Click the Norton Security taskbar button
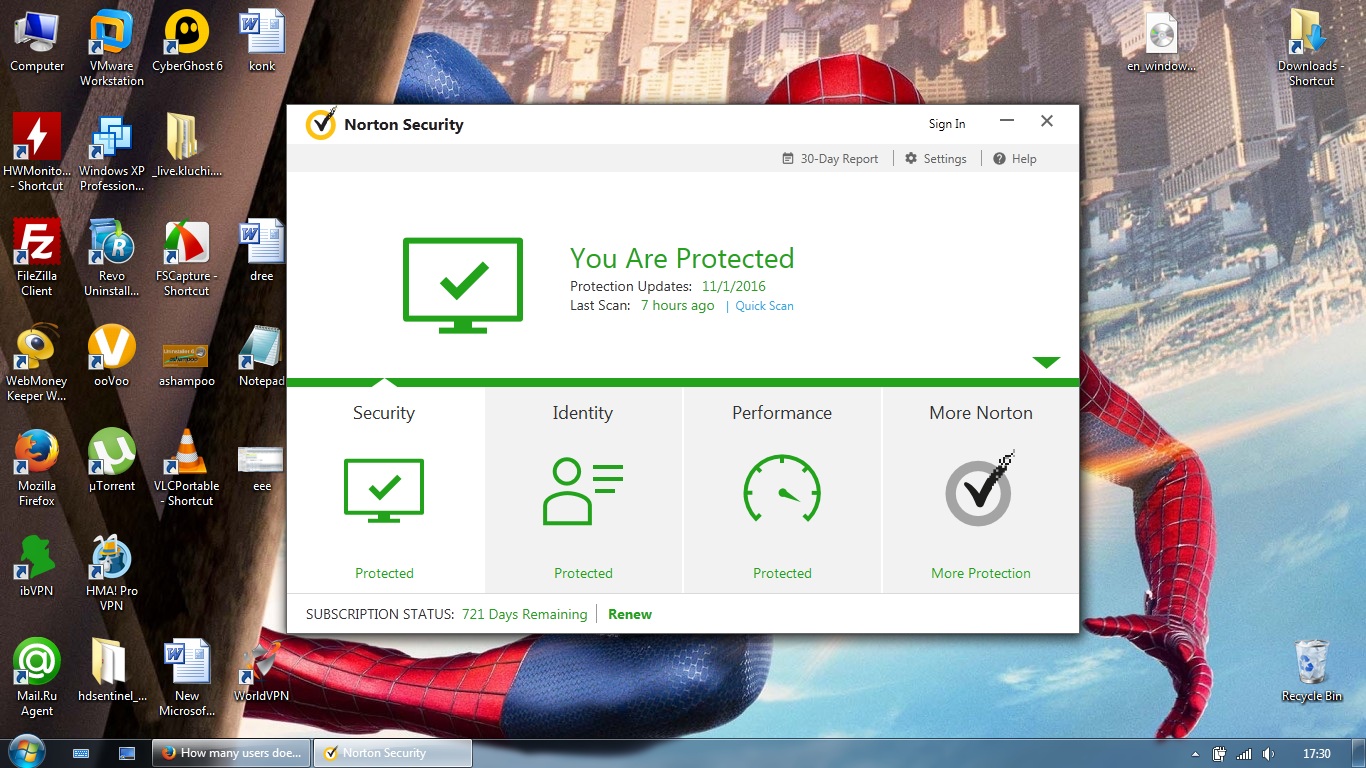This screenshot has height=768, width=1366. pos(393,753)
